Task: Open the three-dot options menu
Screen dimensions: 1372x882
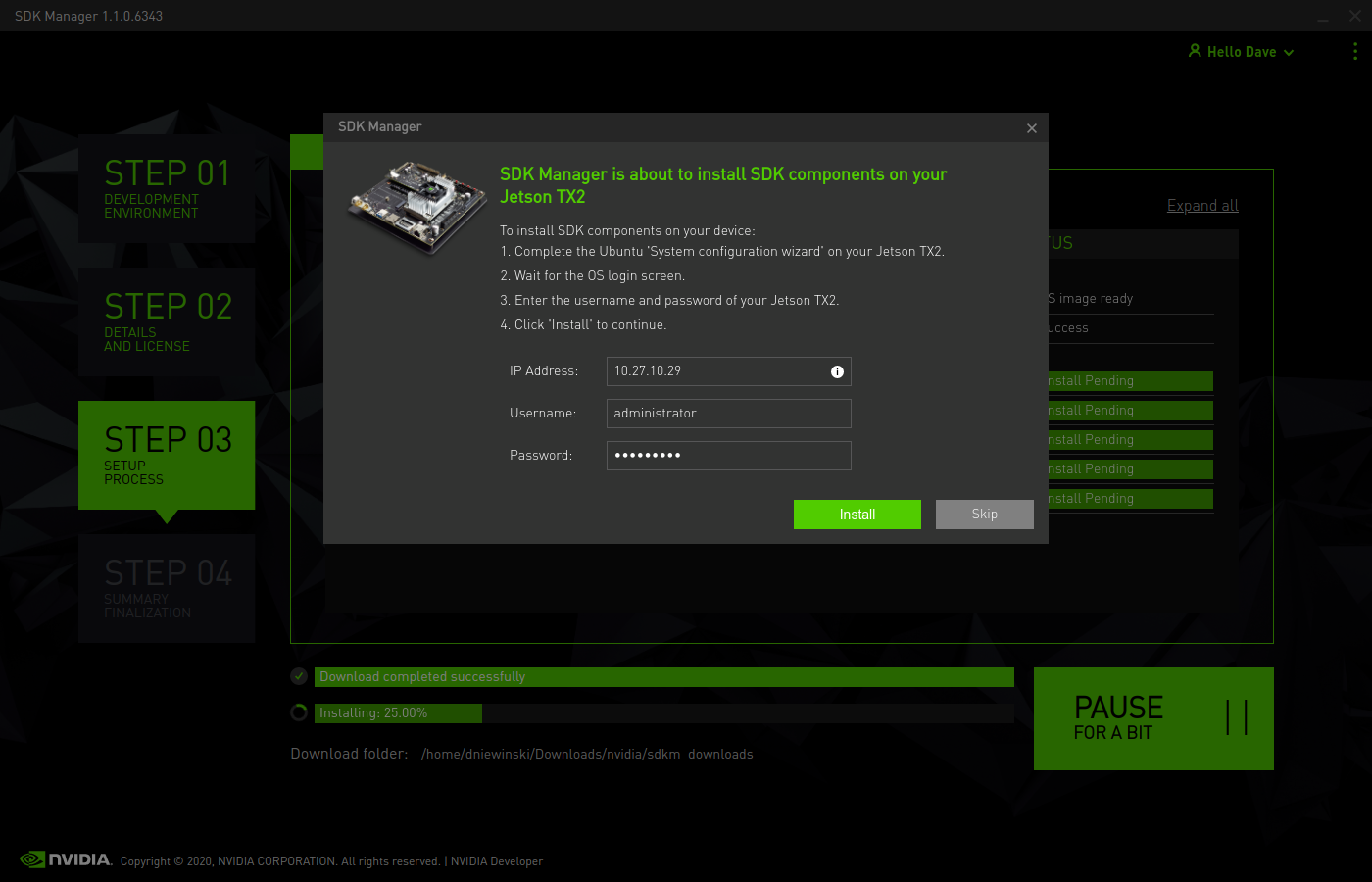Action: [1354, 51]
